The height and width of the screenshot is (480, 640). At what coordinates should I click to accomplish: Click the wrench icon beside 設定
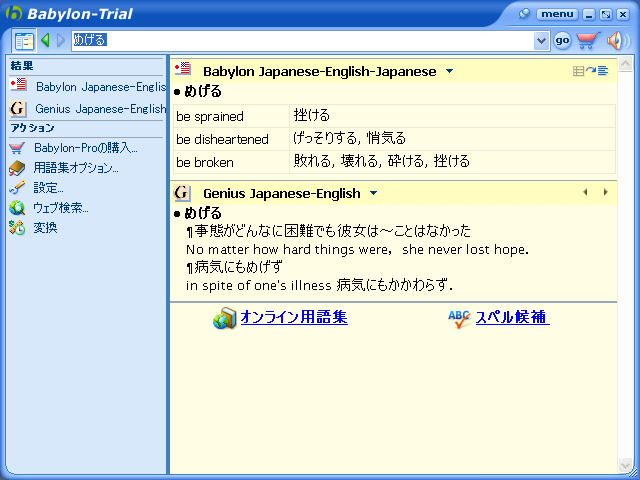pyautogui.click(x=17, y=188)
